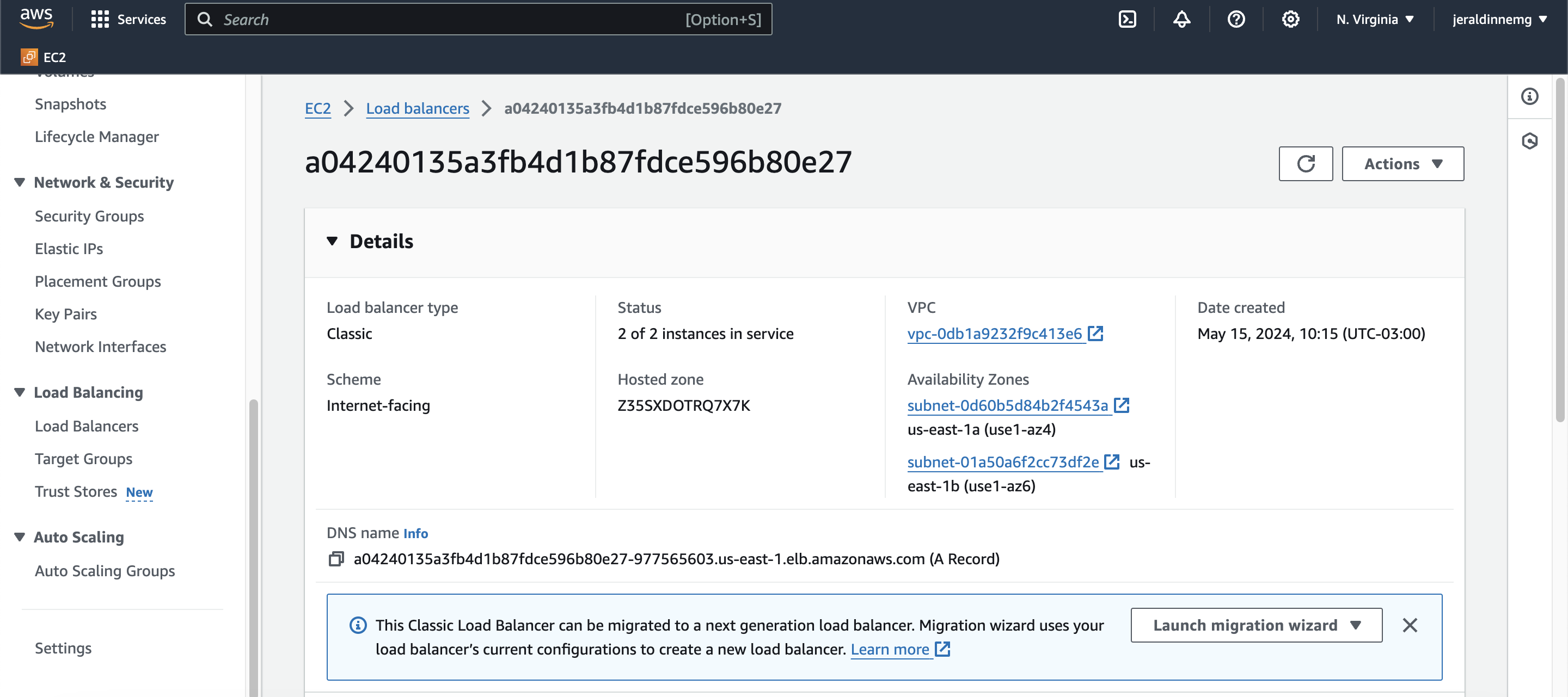Click the CloudShell terminal icon
Screen dimensions: 1568x697
(x=1128, y=18)
